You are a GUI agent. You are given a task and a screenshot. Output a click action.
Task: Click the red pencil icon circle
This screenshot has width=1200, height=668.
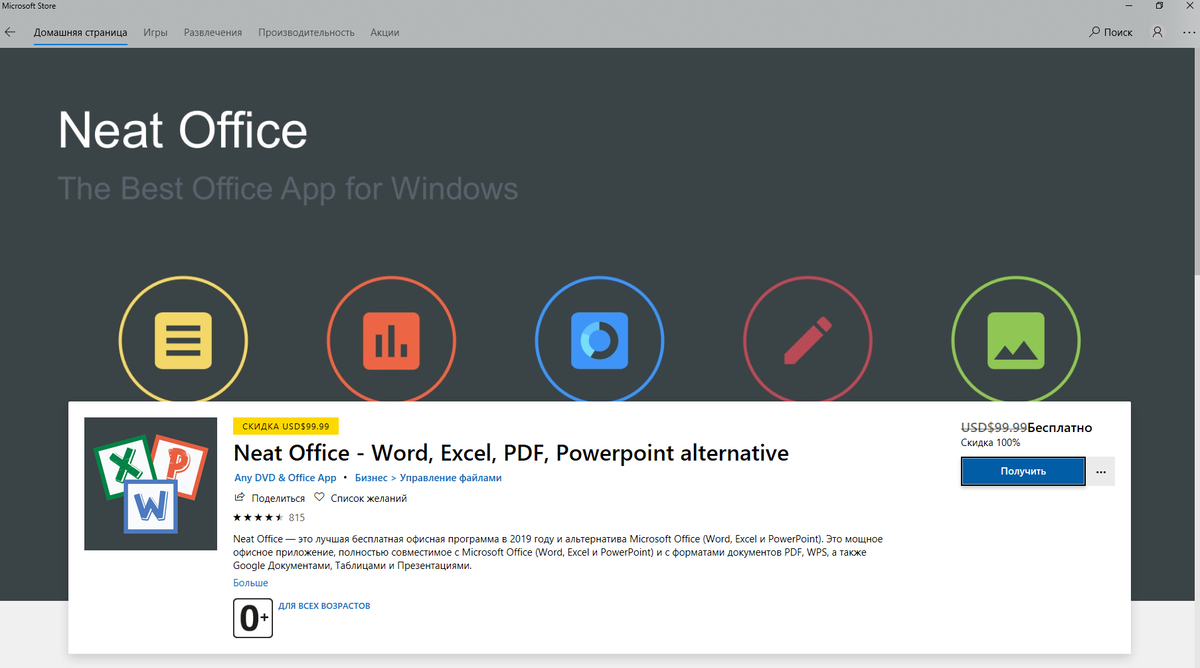point(808,340)
